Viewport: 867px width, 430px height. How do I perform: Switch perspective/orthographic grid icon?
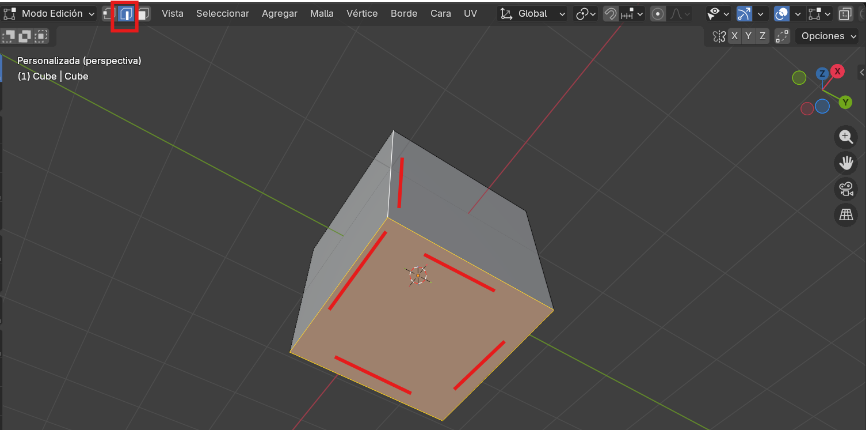[846, 215]
